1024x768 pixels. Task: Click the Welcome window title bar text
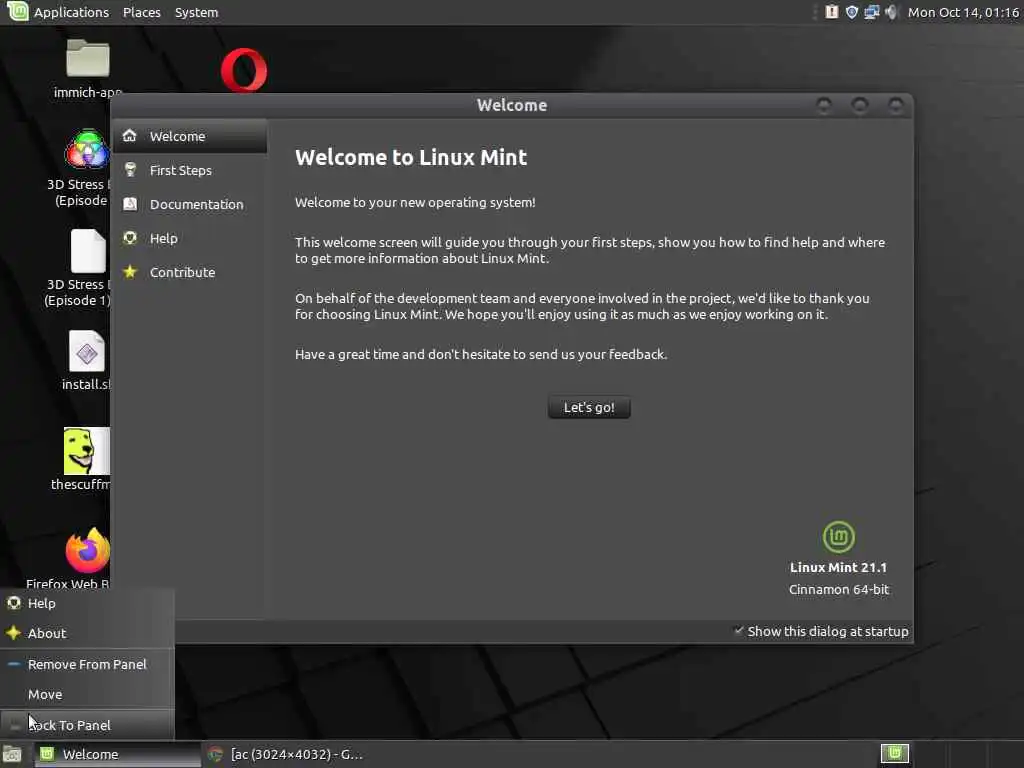512,105
